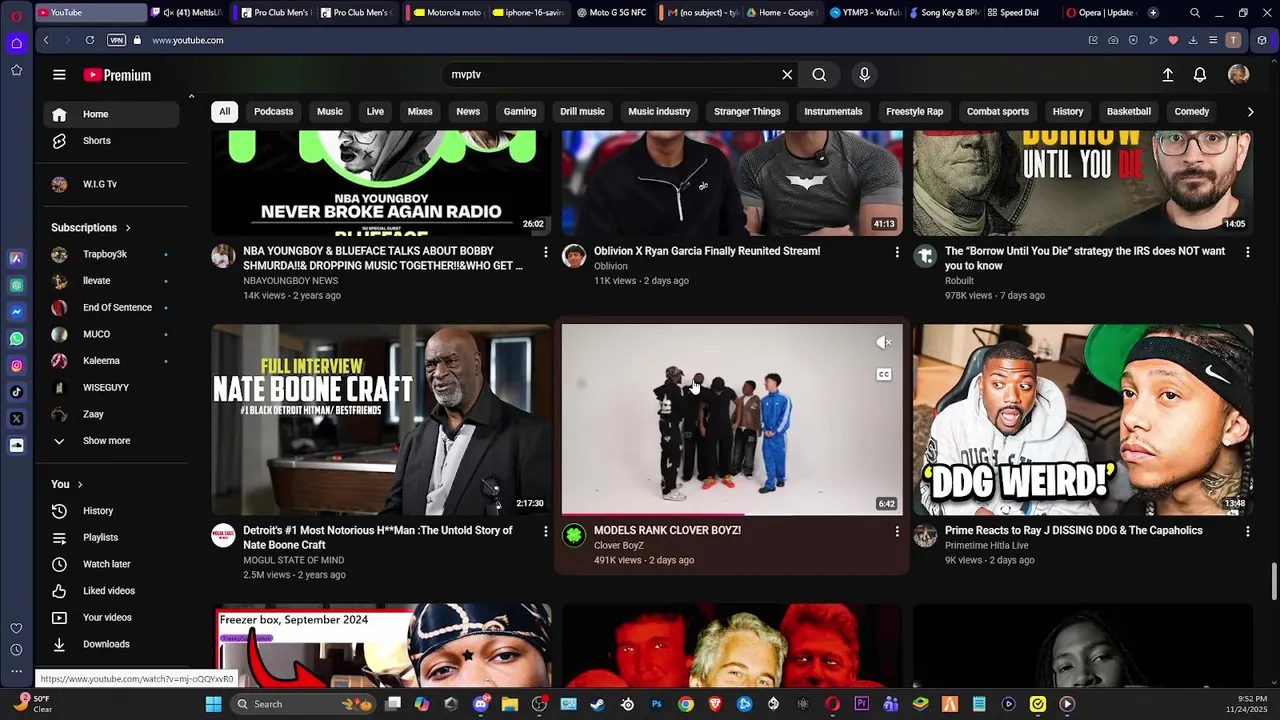
Task: Toggle the Opera VPN badge
Action: (x=116, y=40)
